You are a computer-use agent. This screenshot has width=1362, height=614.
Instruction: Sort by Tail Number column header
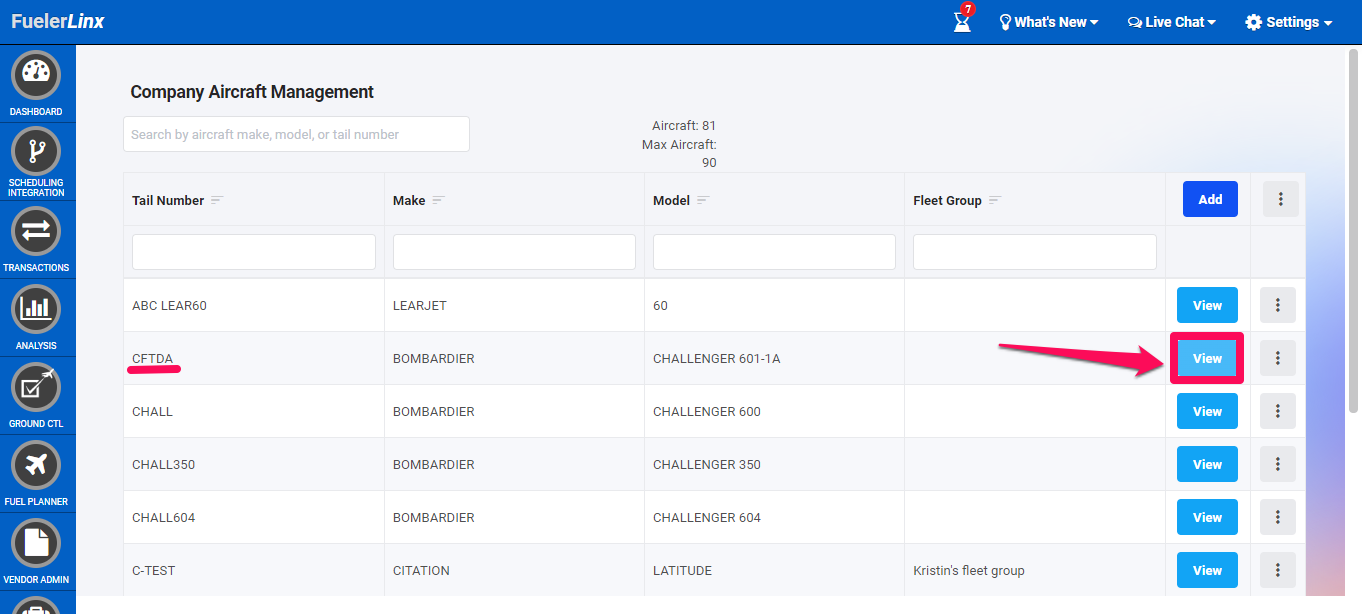click(x=168, y=200)
